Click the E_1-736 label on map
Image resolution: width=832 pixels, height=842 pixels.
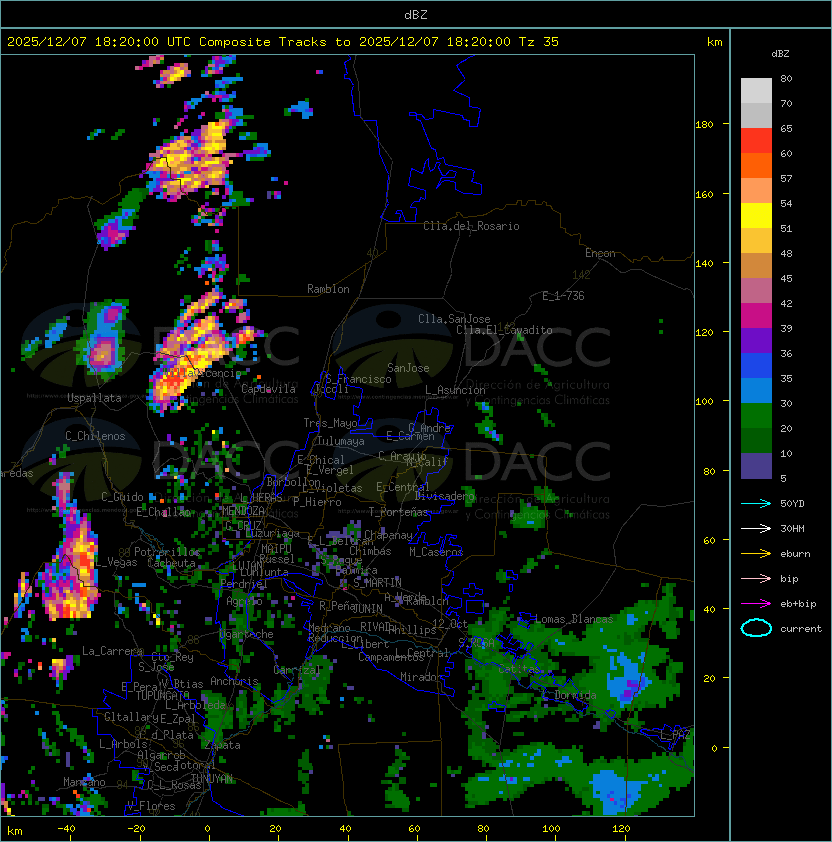pos(563,296)
